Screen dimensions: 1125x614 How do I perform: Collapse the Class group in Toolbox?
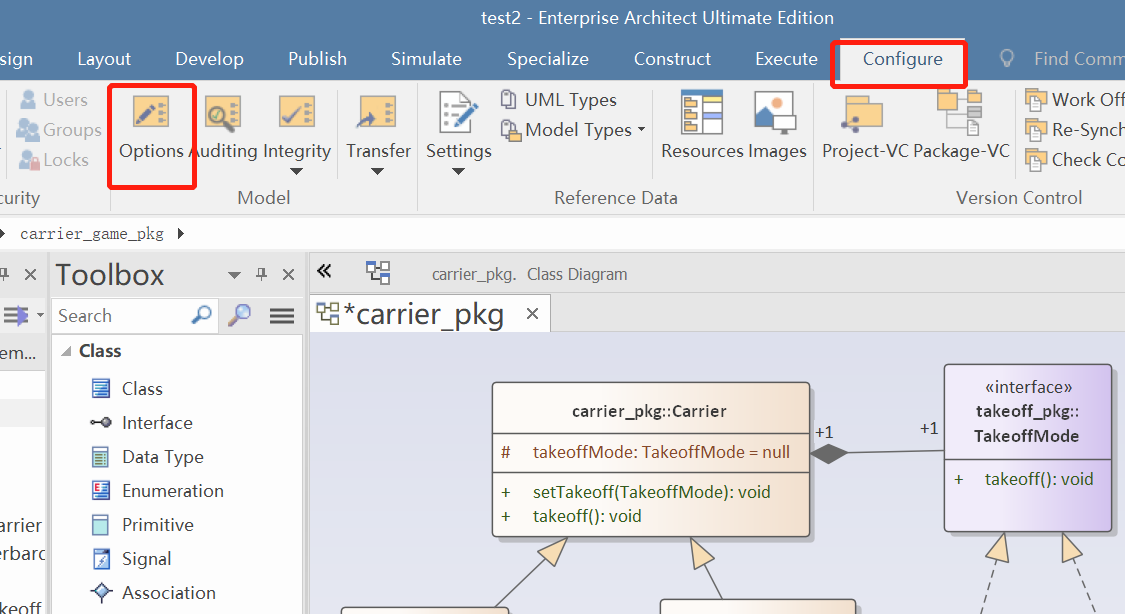coord(67,351)
